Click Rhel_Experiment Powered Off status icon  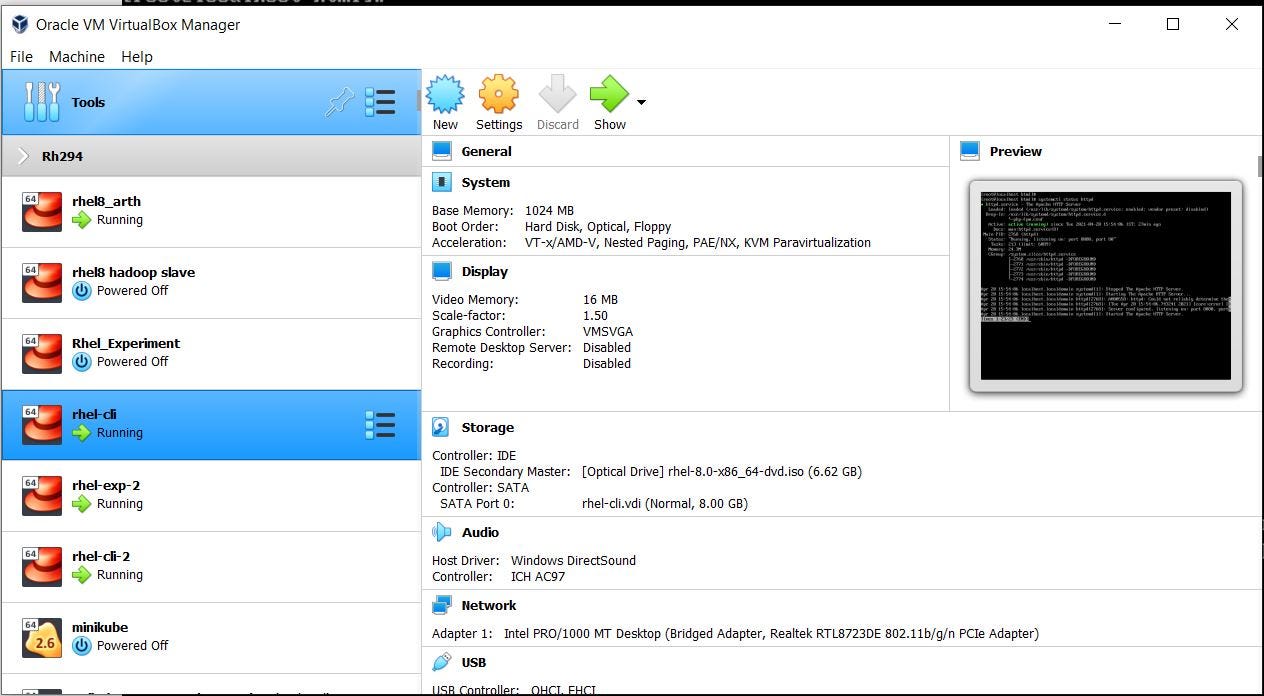pos(81,362)
